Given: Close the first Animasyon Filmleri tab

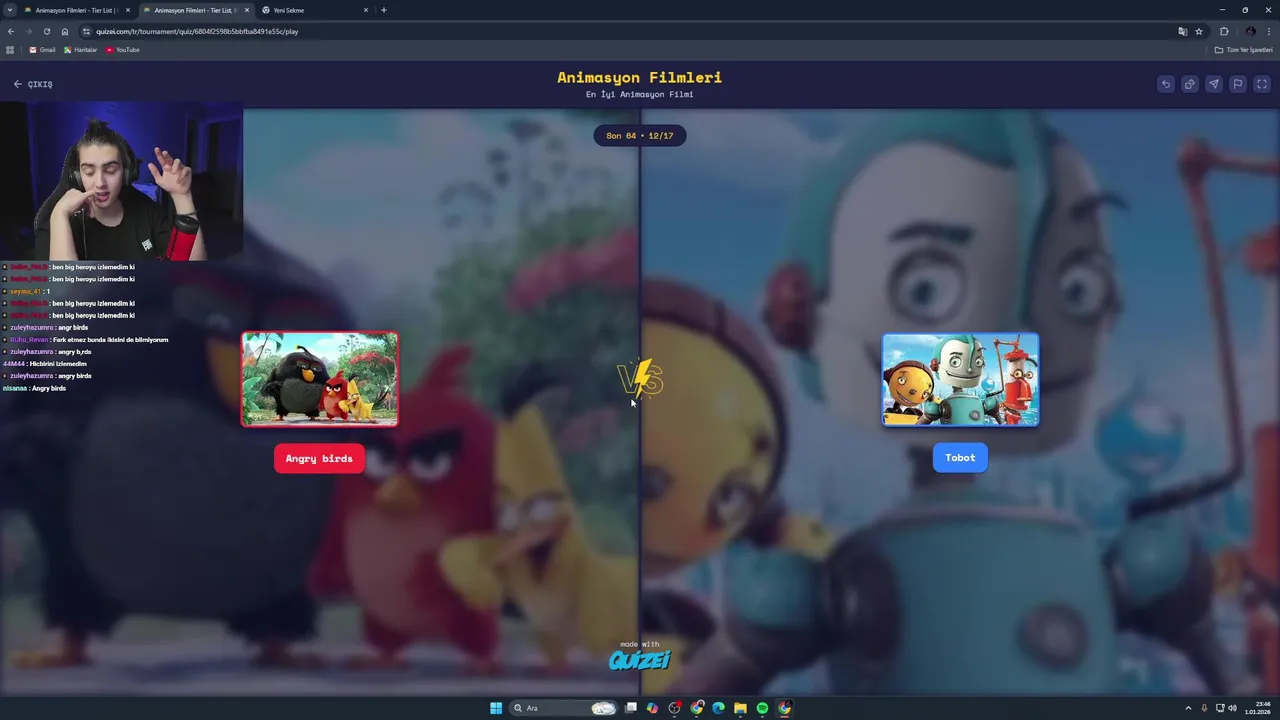Looking at the screenshot, I should click(128, 10).
